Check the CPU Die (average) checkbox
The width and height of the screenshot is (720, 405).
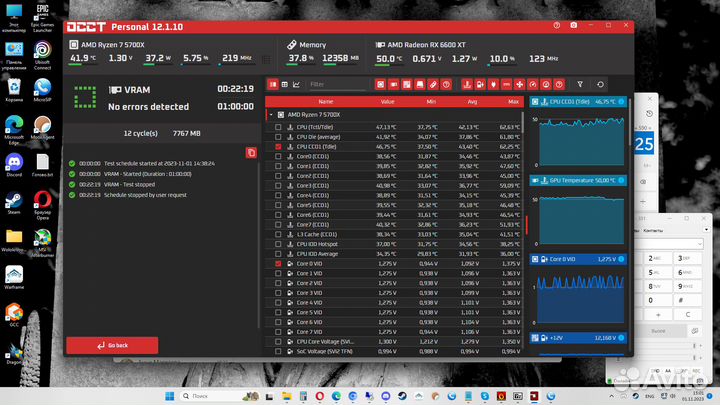click(278, 137)
